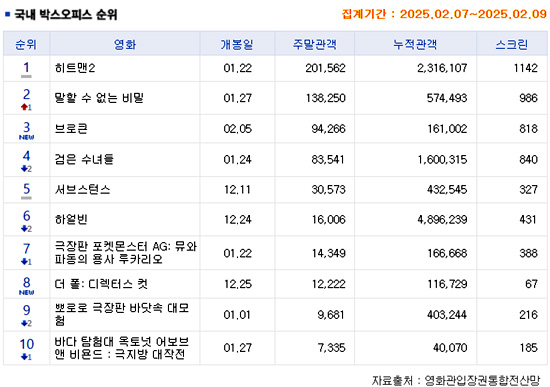The image size is (550, 387).
Task: Open the movie title 브로큰
Action: pyautogui.click(x=71, y=128)
